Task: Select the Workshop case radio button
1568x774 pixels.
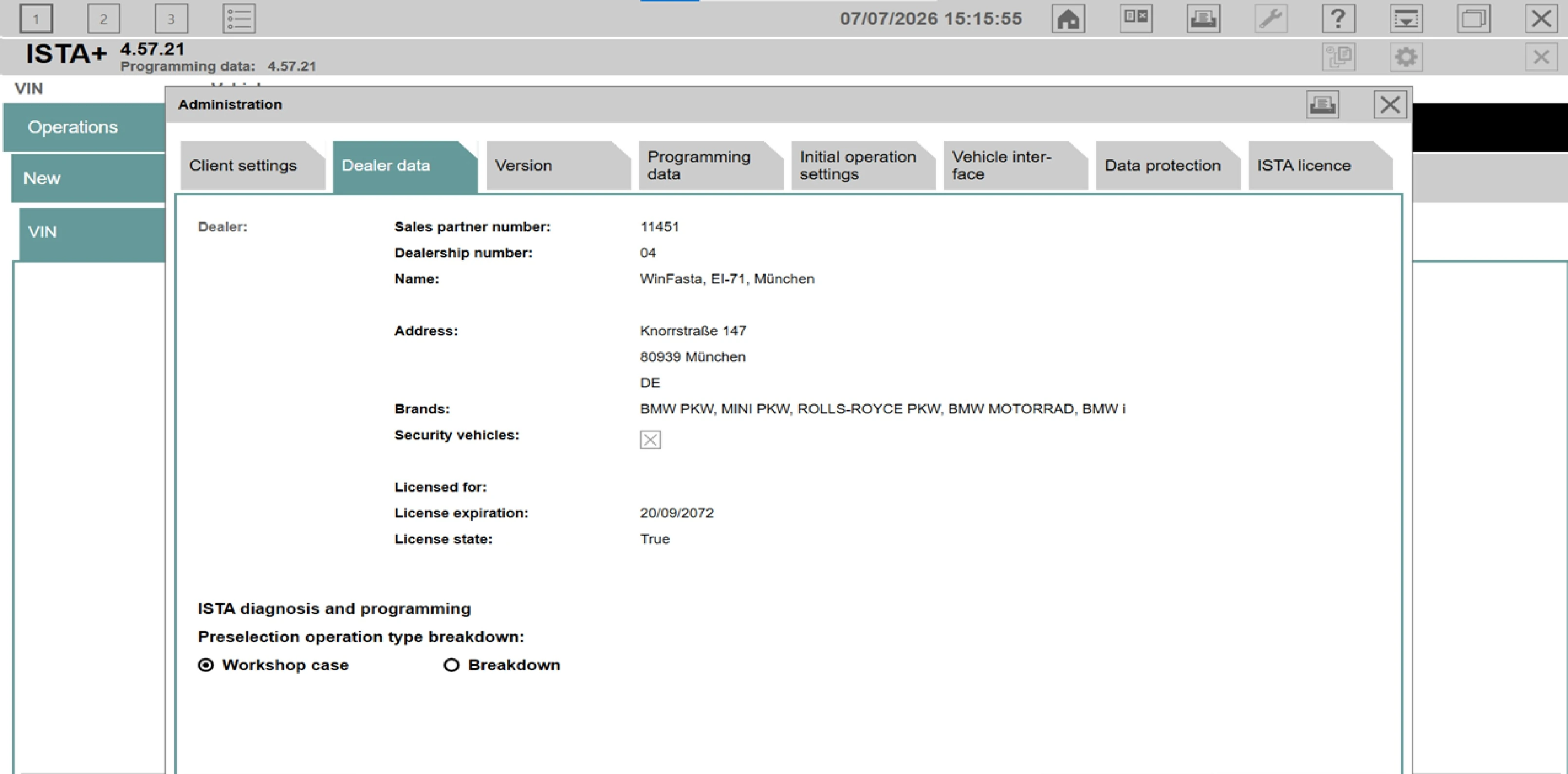Action: click(206, 665)
